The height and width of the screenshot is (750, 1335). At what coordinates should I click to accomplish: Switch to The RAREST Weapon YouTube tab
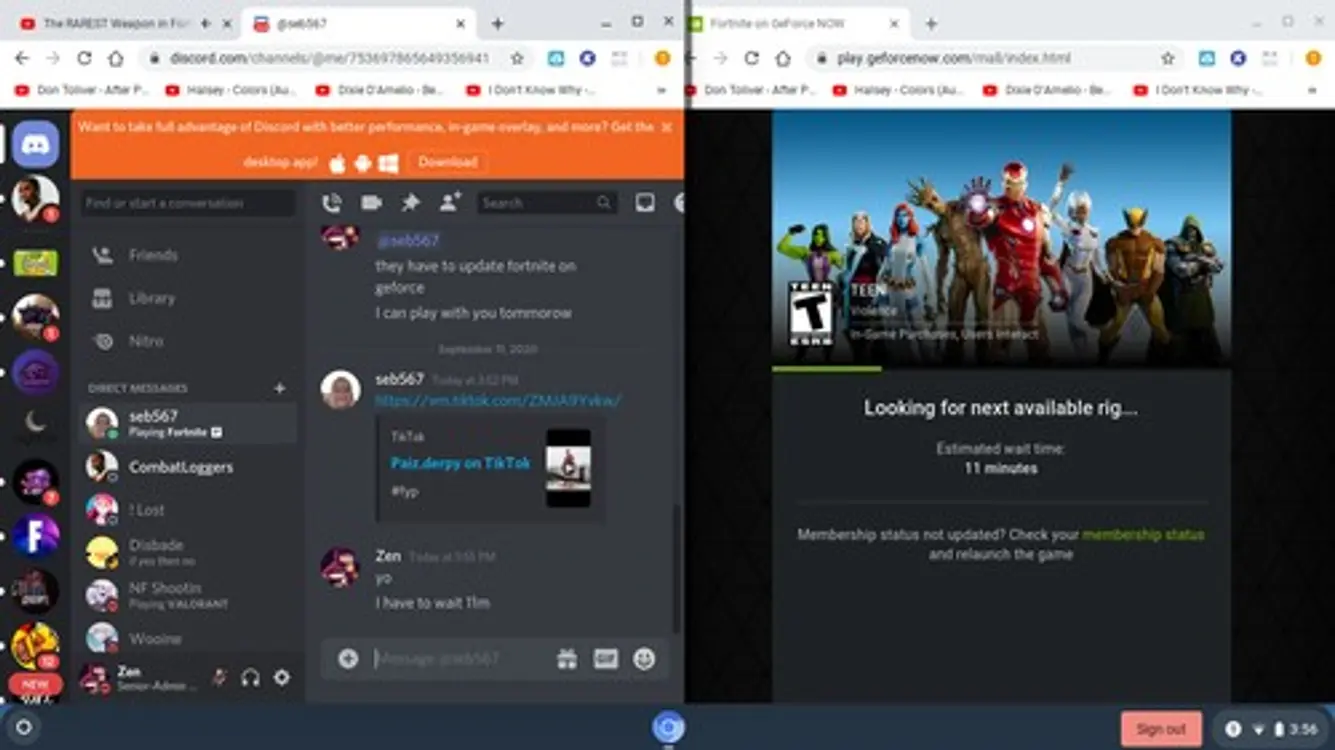[x=115, y=23]
